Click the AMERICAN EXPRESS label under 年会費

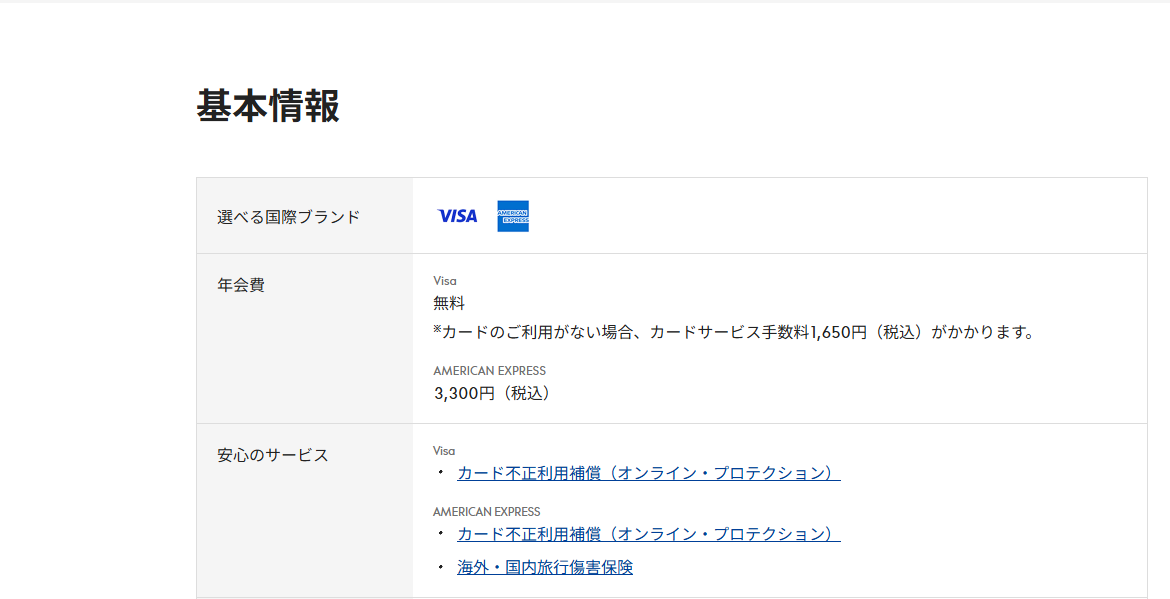pos(489,371)
